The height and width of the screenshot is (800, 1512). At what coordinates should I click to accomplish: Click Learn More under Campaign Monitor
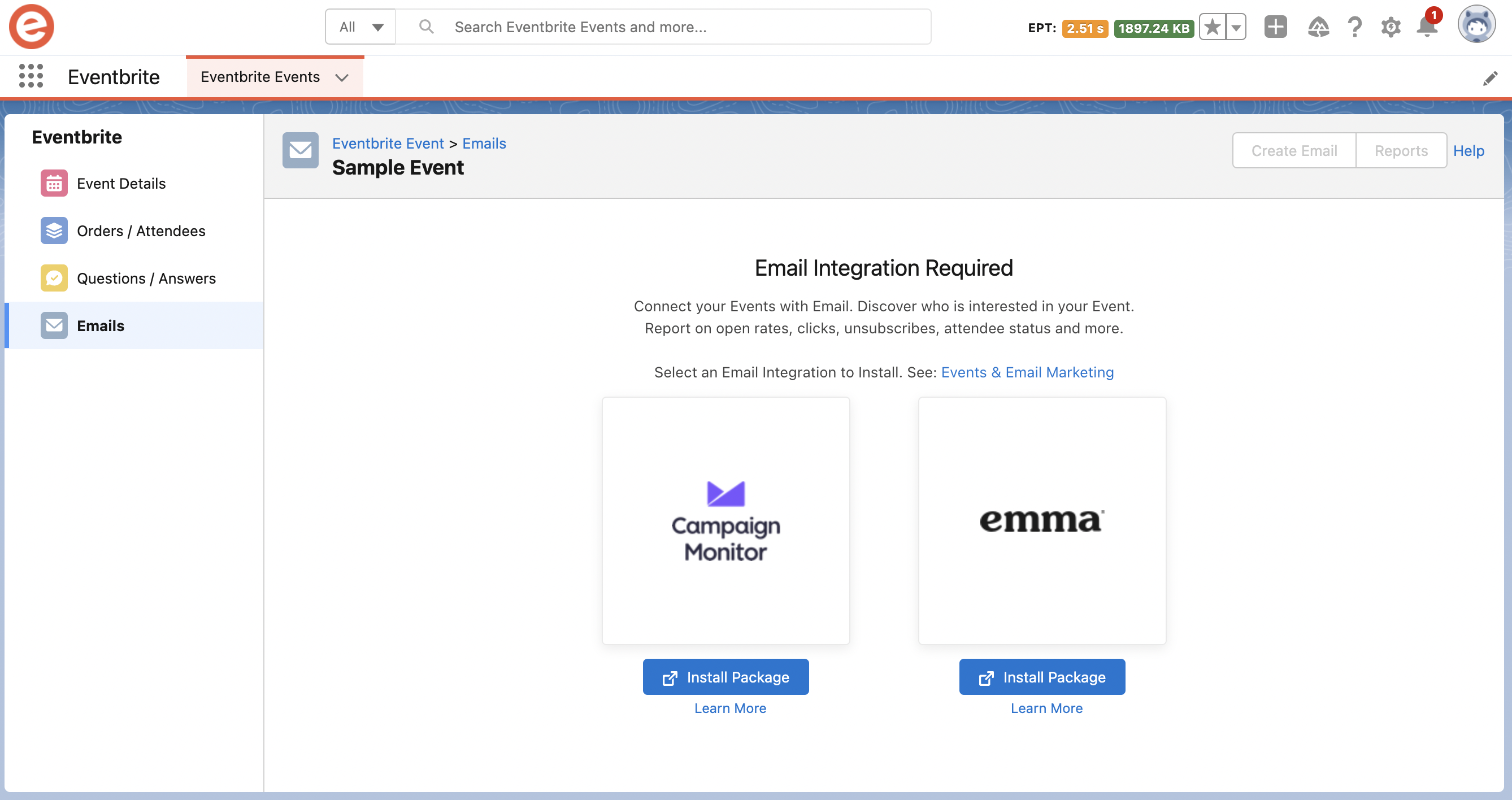729,708
